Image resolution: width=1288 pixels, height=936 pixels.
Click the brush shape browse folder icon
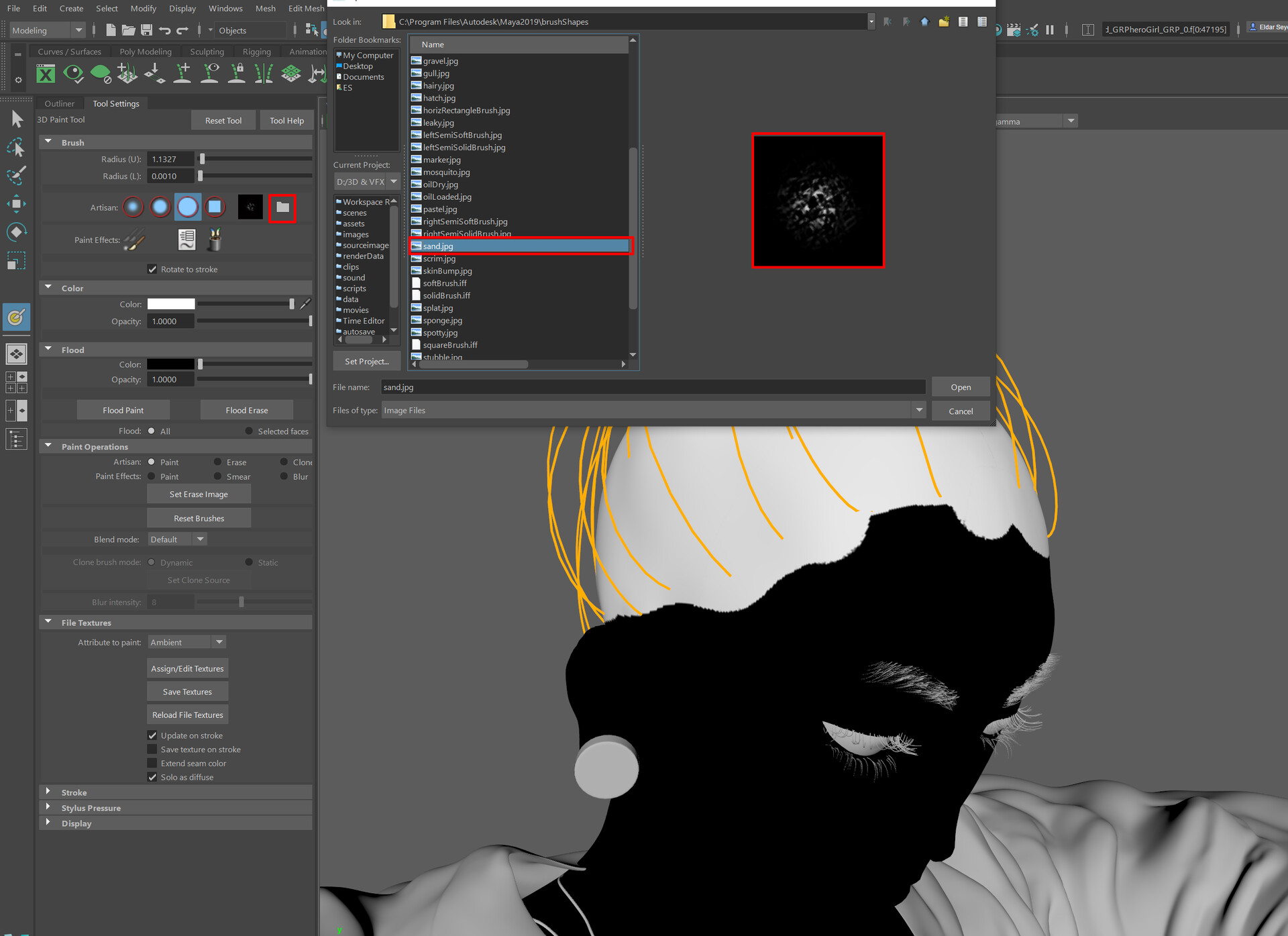click(282, 207)
